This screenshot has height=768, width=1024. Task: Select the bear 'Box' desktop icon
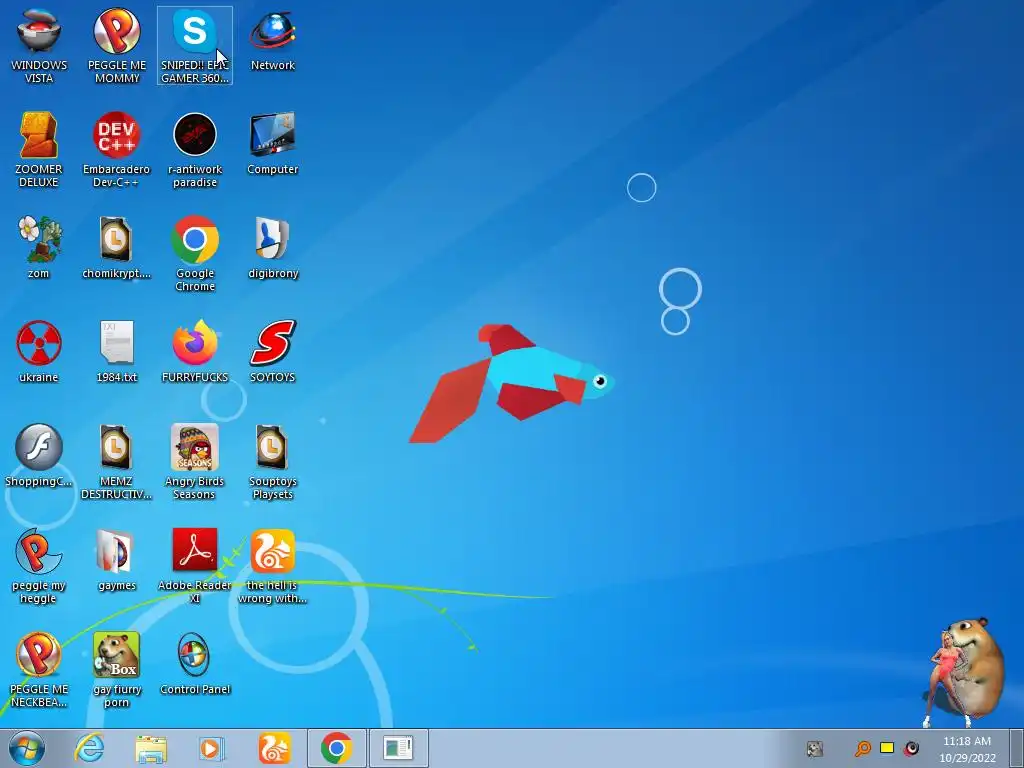click(x=117, y=671)
